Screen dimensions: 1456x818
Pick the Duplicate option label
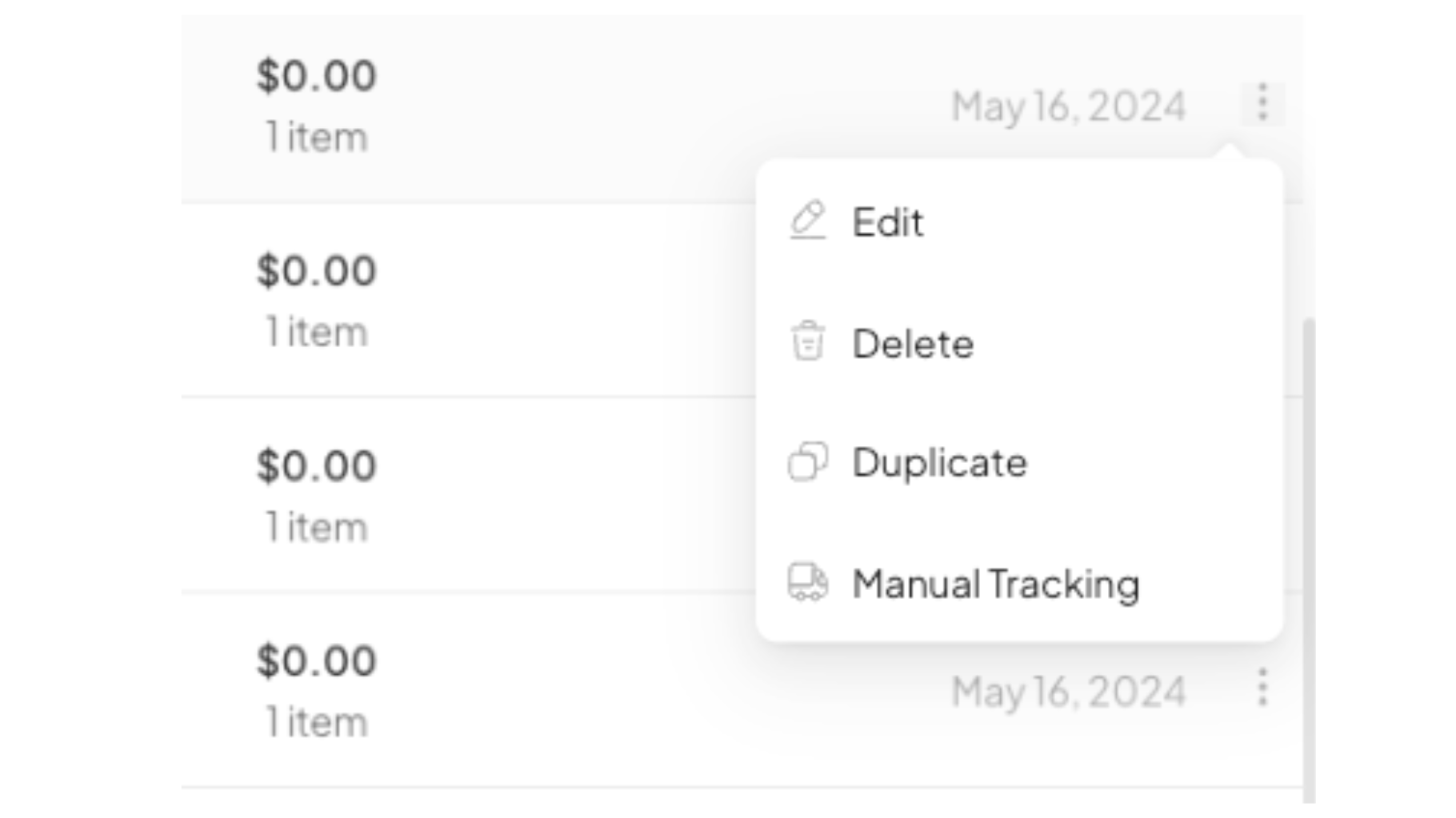[x=939, y=463]
